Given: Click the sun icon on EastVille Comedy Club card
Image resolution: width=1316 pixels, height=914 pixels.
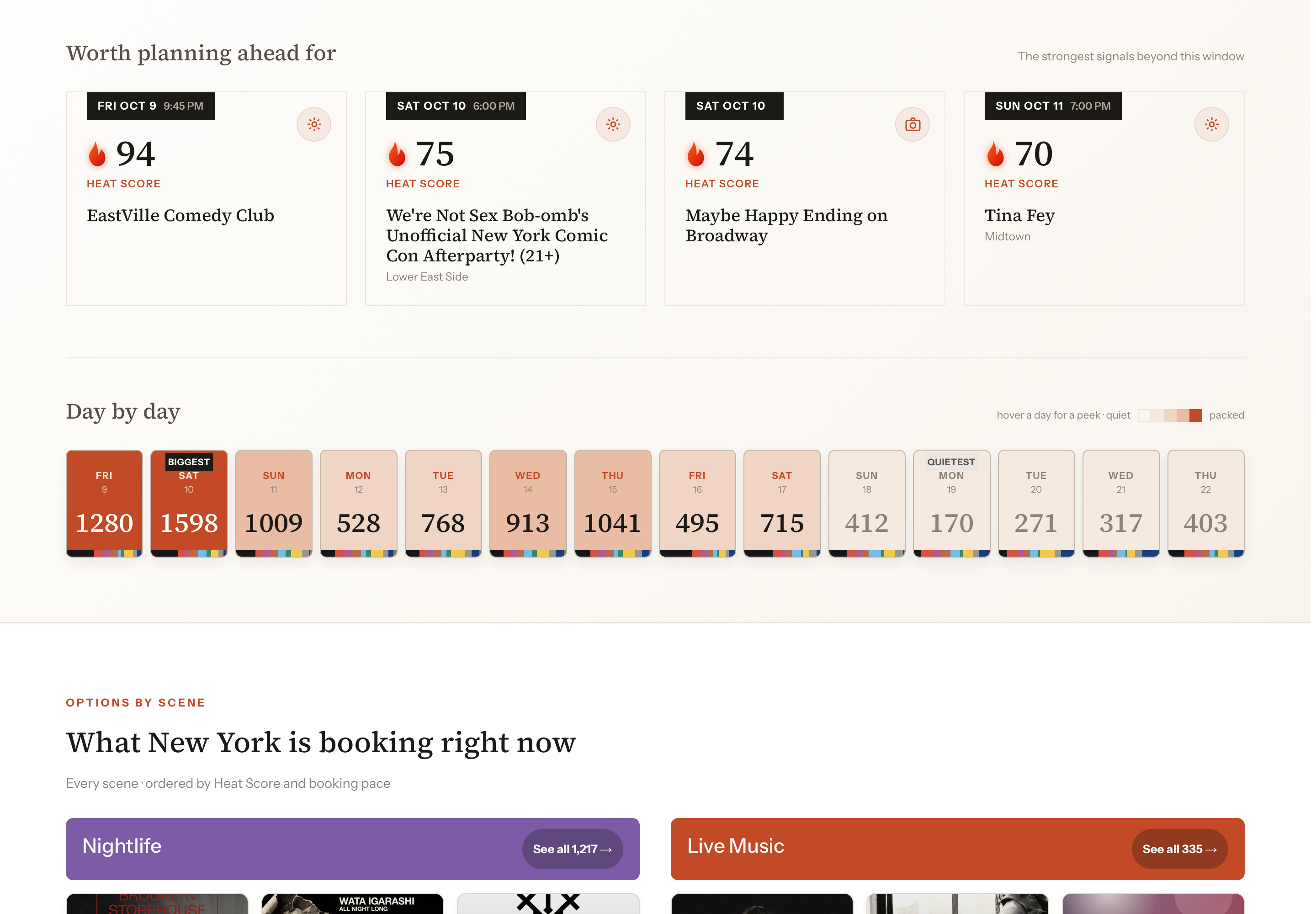Looking at the screenshot, I should click(314, 124).
